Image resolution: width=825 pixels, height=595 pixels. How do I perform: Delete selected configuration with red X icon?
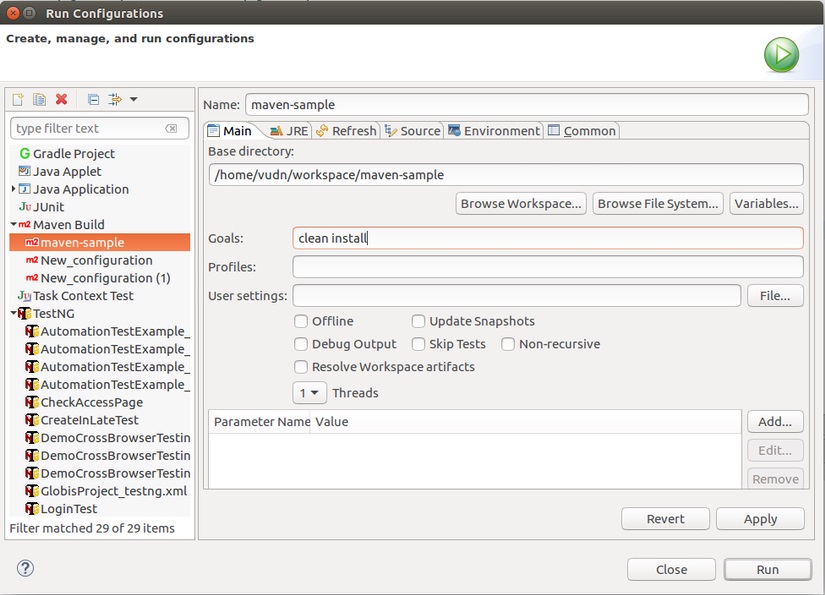(61, 99)
